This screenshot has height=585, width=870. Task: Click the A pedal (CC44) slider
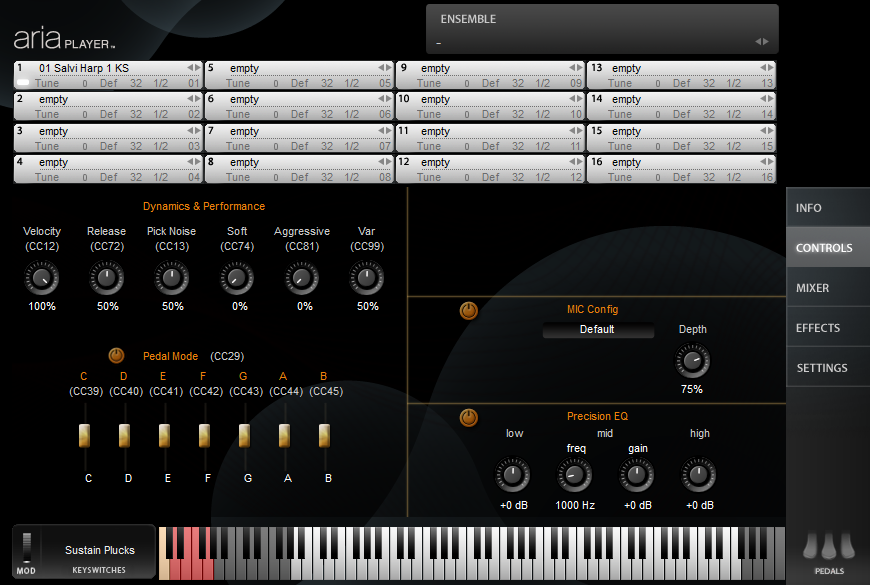pos(284,436)
